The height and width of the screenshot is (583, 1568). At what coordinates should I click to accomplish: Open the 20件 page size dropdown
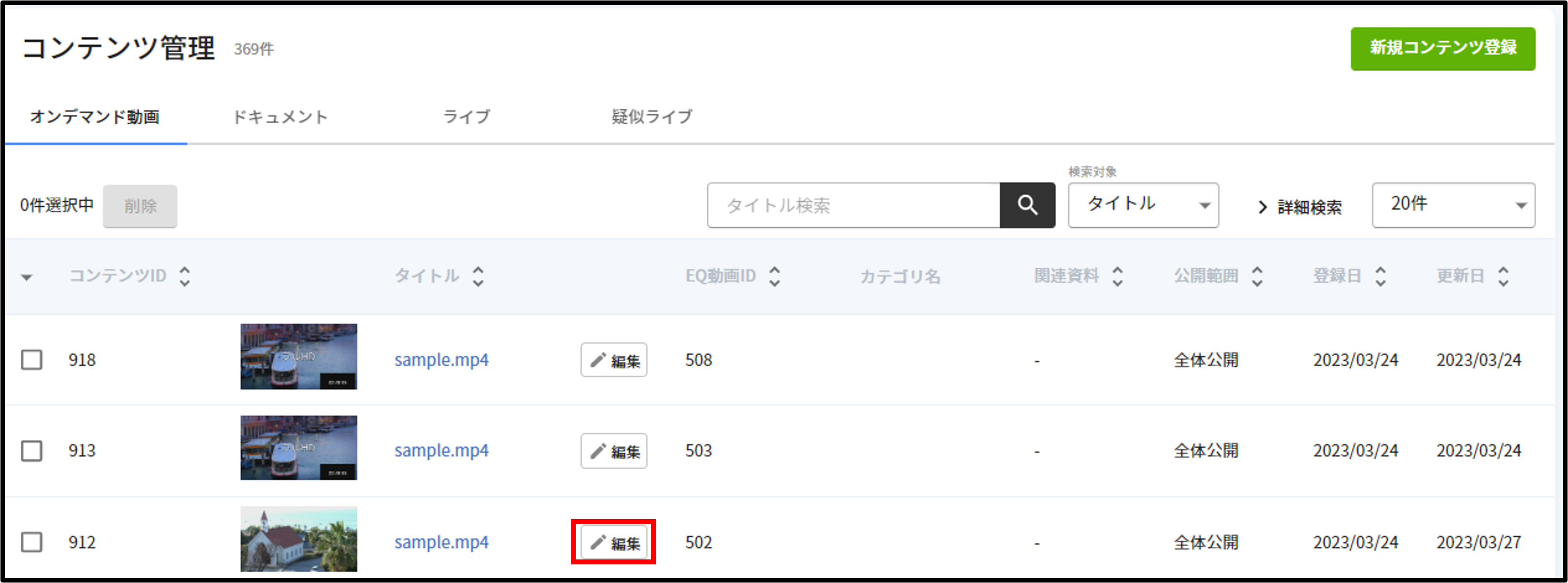tap(1454, 205)
